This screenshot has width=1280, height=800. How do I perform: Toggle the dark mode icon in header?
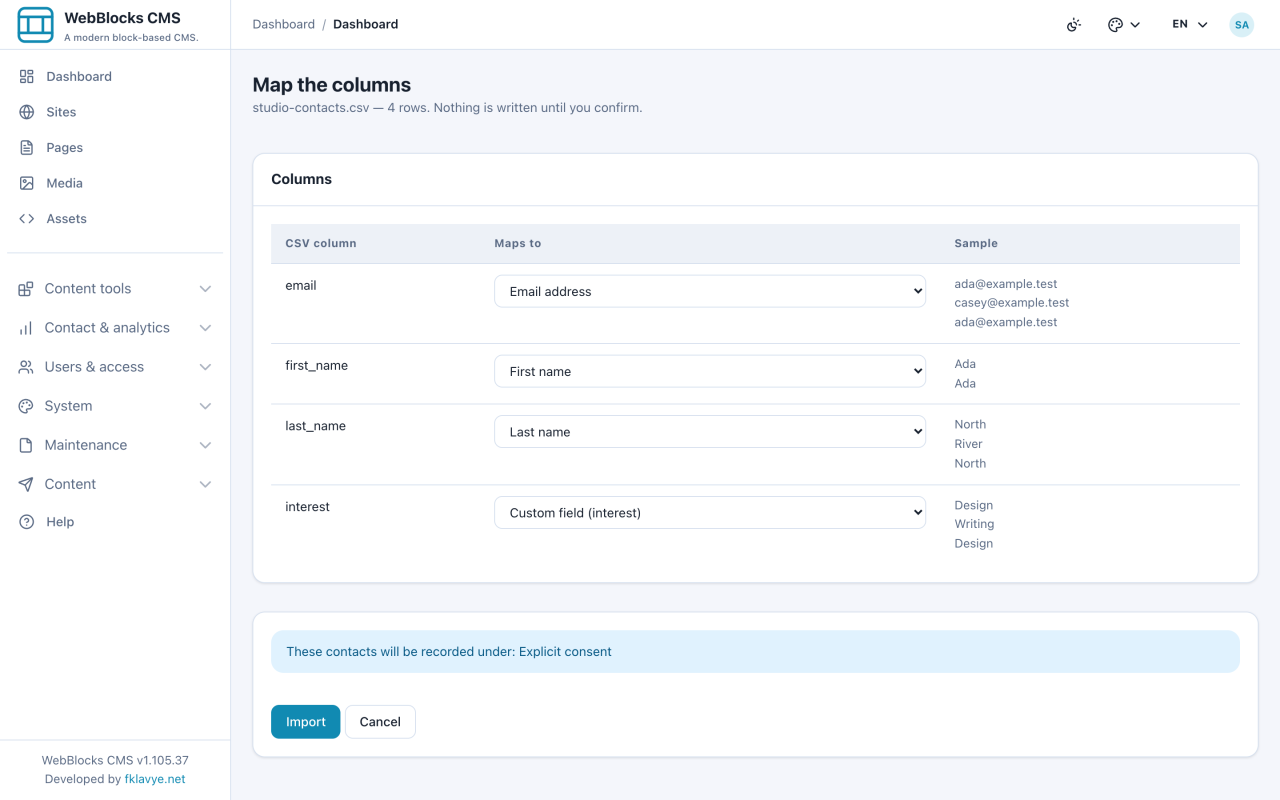pyautogui.click(x=1074, y=25)
